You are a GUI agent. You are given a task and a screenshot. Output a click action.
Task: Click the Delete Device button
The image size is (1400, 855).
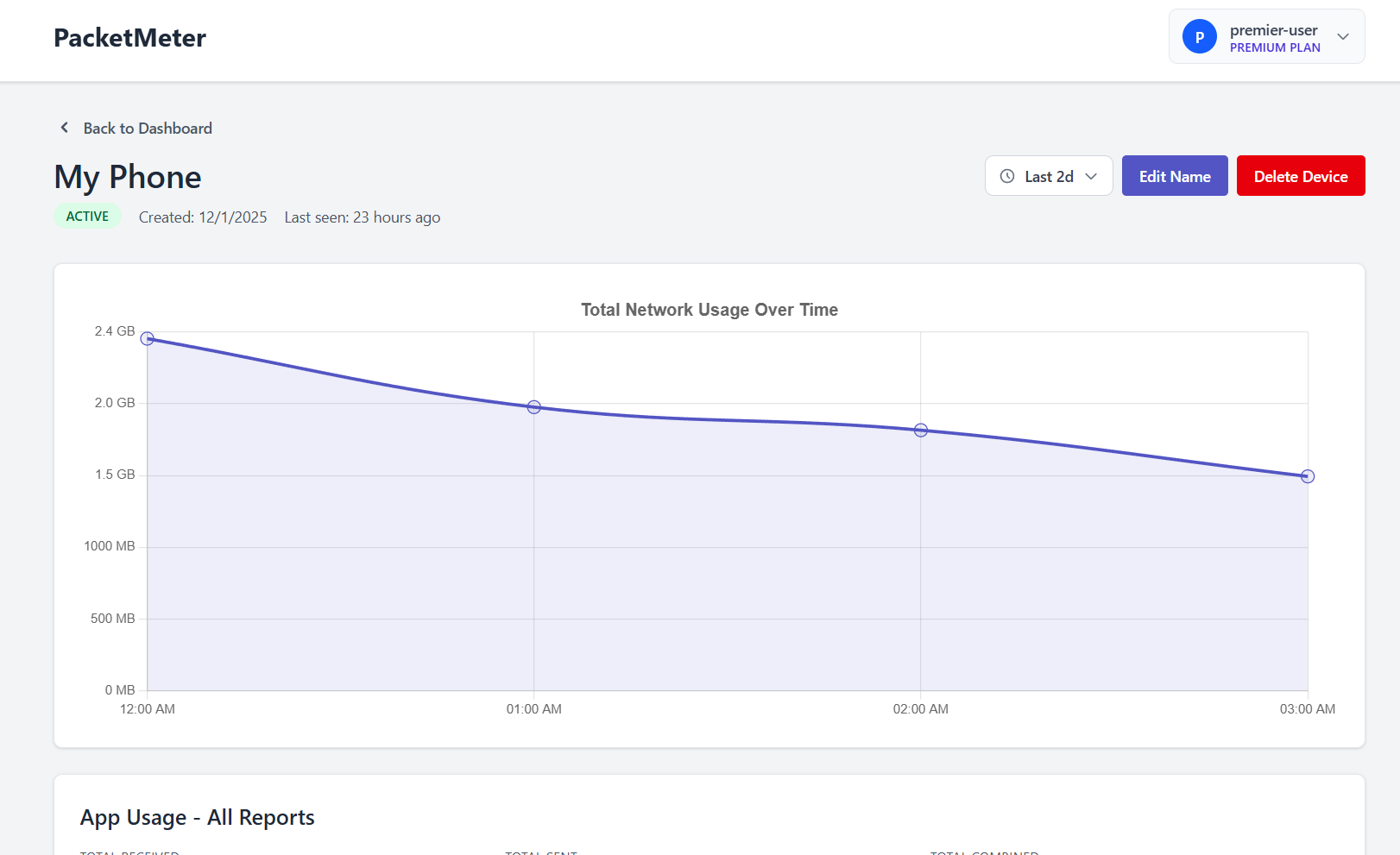1301,176
